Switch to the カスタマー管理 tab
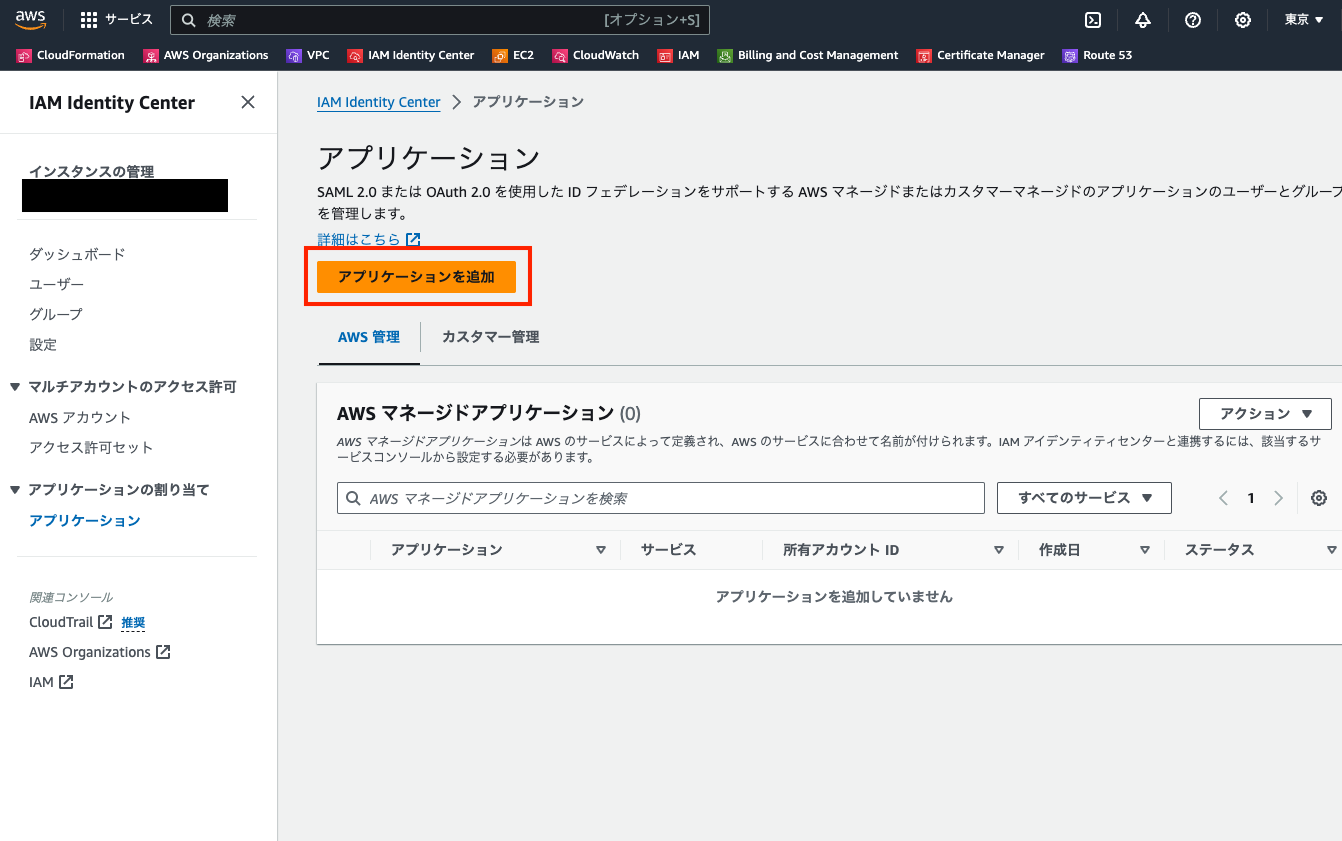Viewport: 1342px width, 841px height. 489,337
